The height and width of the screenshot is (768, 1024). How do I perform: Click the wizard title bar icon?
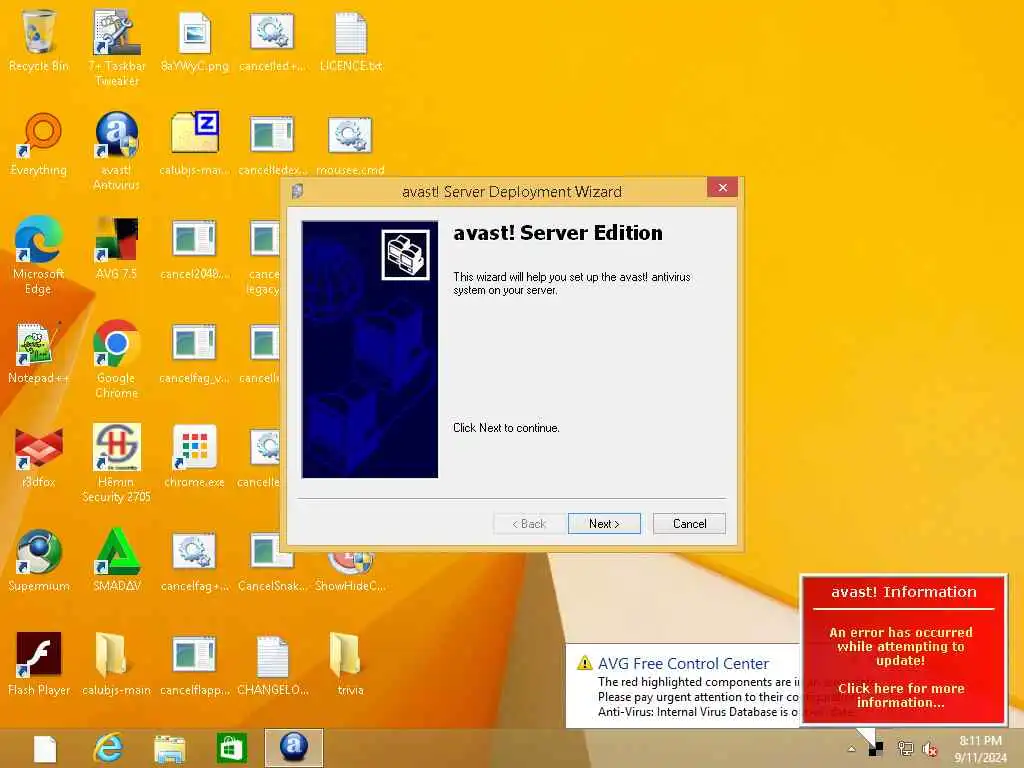[298, 191]
